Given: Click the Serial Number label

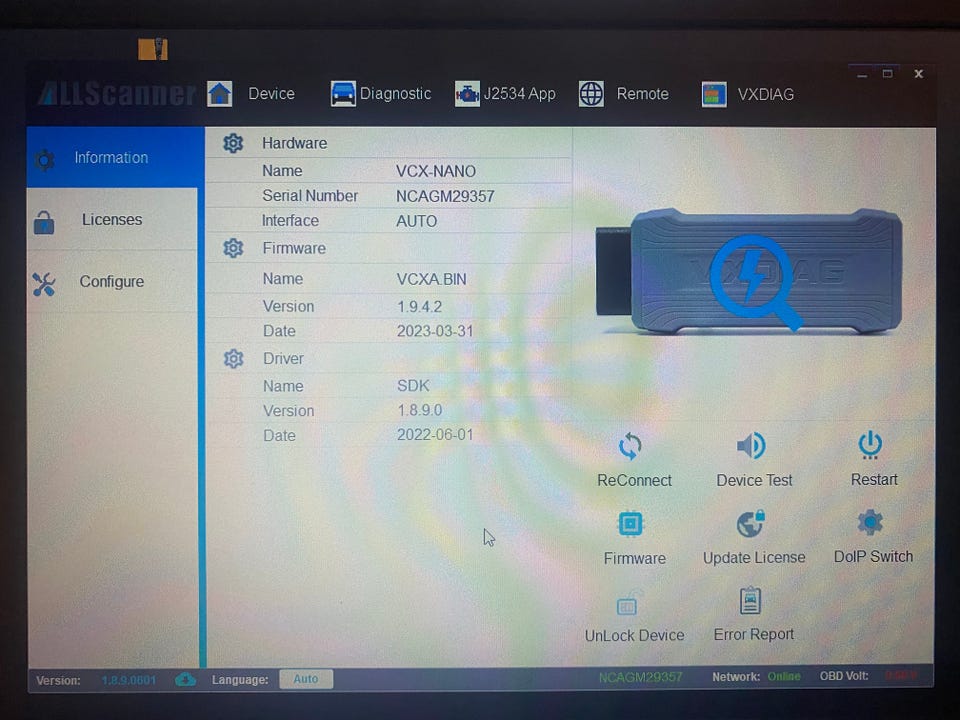Looking at the screenshot, I should [x=310, y=196].
